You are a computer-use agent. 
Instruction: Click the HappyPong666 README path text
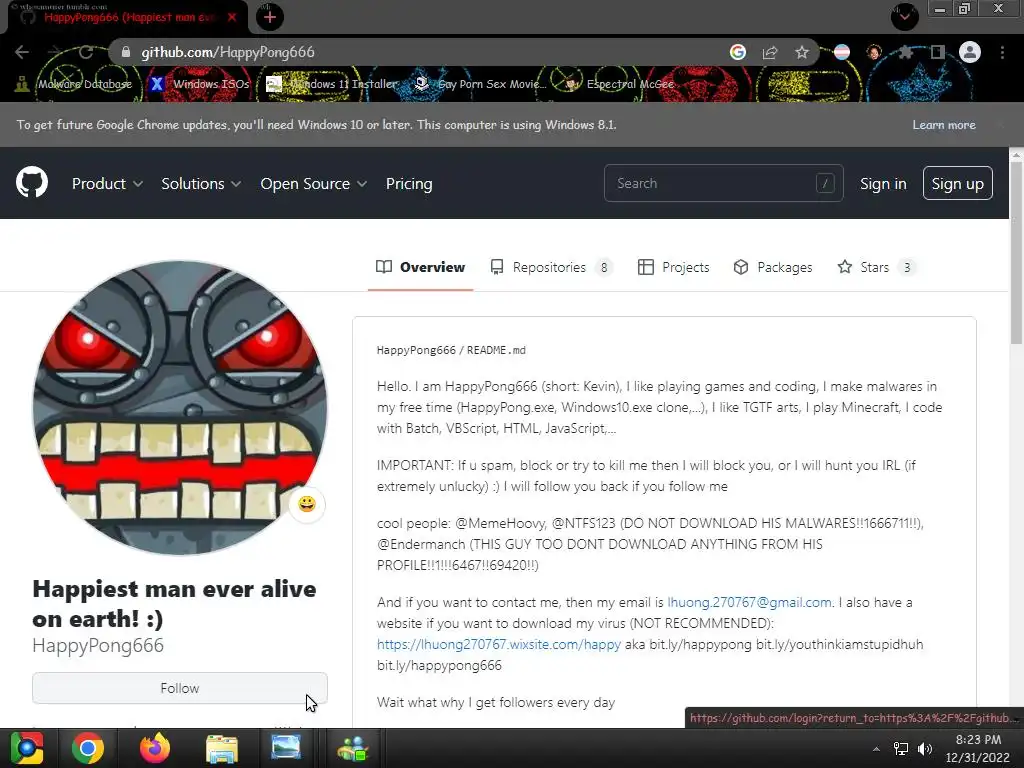(451, 350)
